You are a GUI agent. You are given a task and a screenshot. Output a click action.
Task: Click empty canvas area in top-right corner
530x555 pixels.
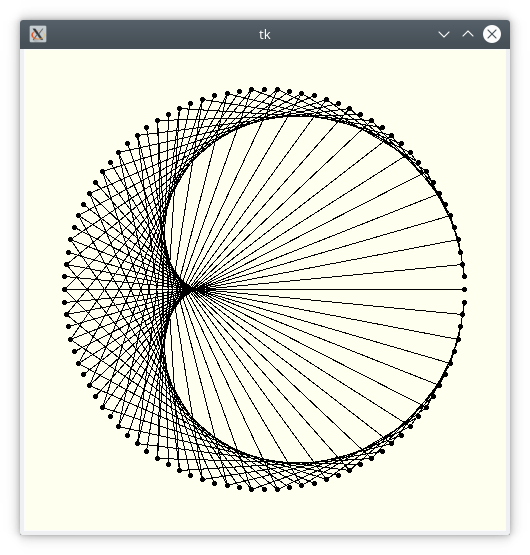[485, 71]
